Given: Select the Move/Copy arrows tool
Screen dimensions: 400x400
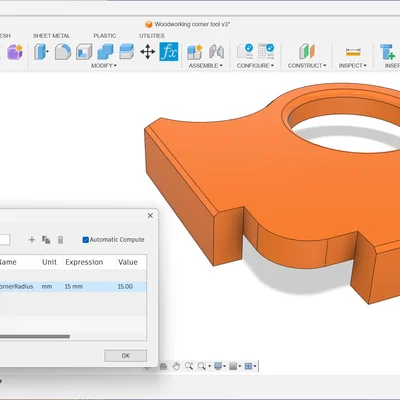Looking at the screenshot, I should tap(147, 52).
